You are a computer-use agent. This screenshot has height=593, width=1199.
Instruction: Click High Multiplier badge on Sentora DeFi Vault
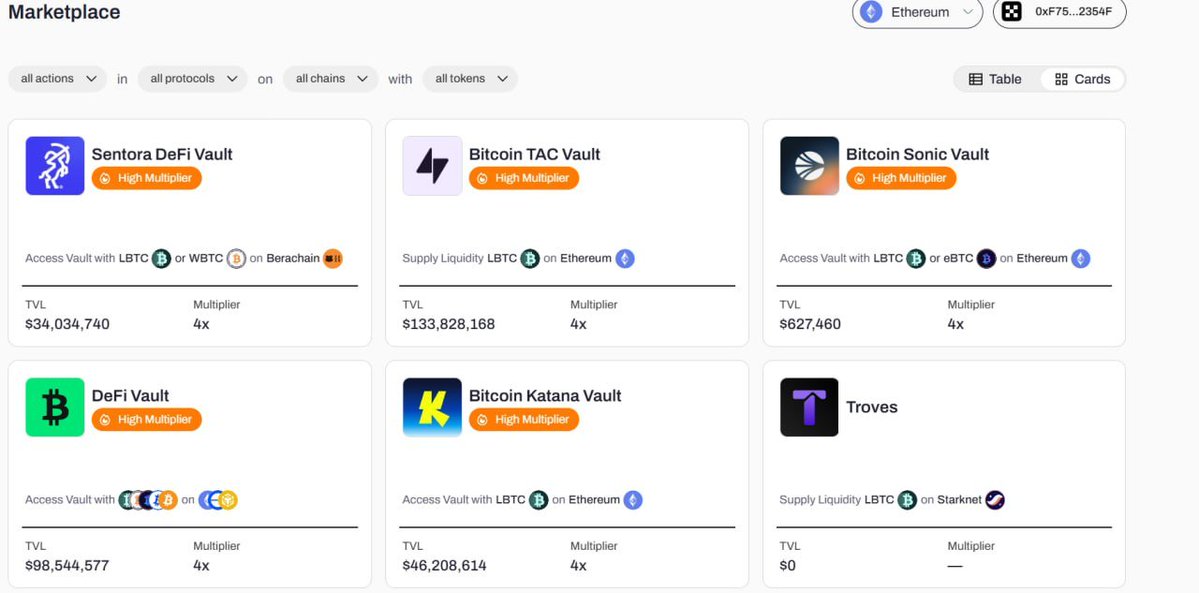tap(147, 178)
